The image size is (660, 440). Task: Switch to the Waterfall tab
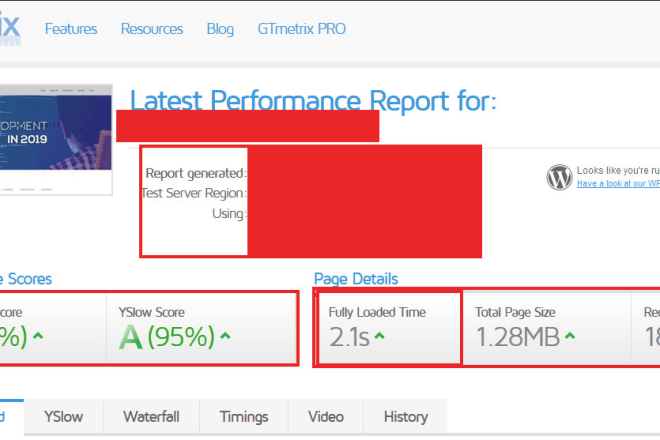pos(152,416)
